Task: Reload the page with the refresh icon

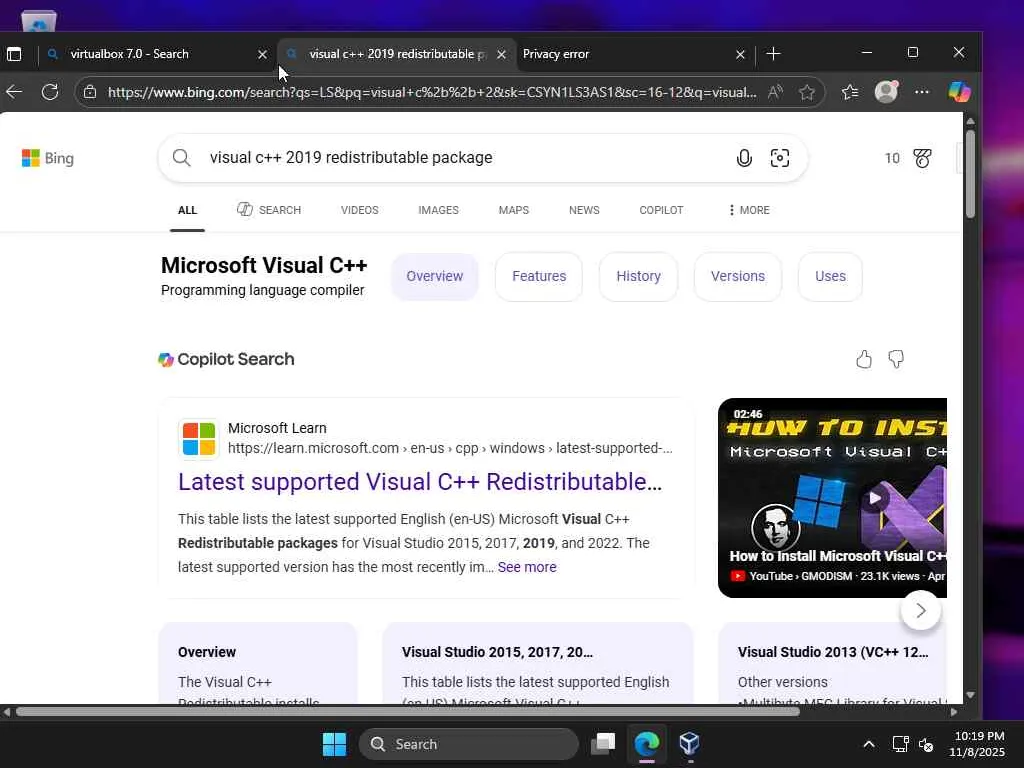Action: coord(50,92)
